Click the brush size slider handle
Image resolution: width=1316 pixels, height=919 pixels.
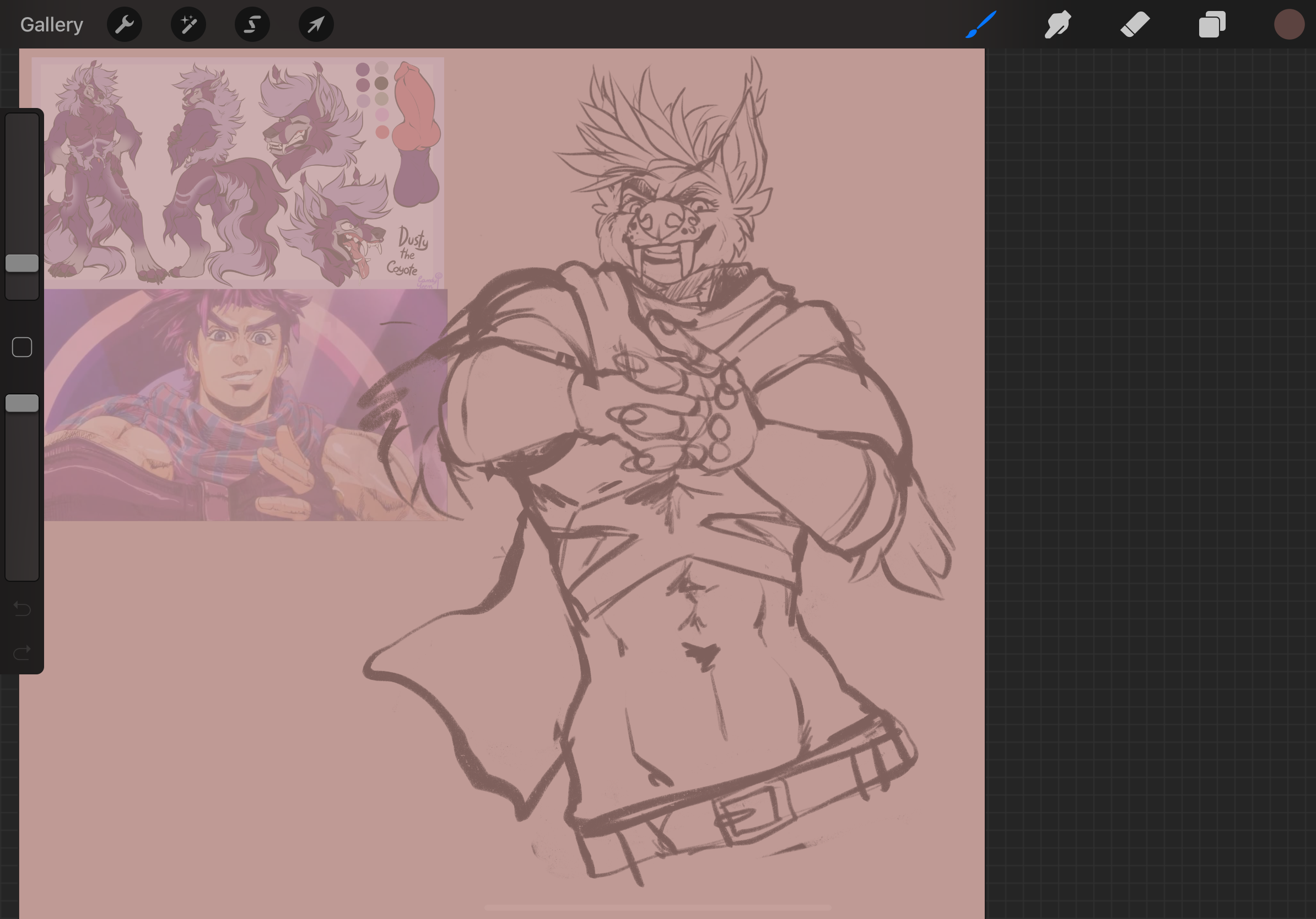pyautogui.click(x=22, y=263)
